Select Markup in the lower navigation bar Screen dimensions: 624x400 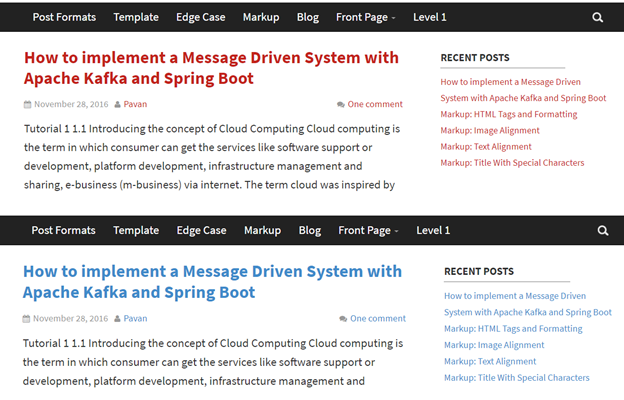(x=263, y=230)
